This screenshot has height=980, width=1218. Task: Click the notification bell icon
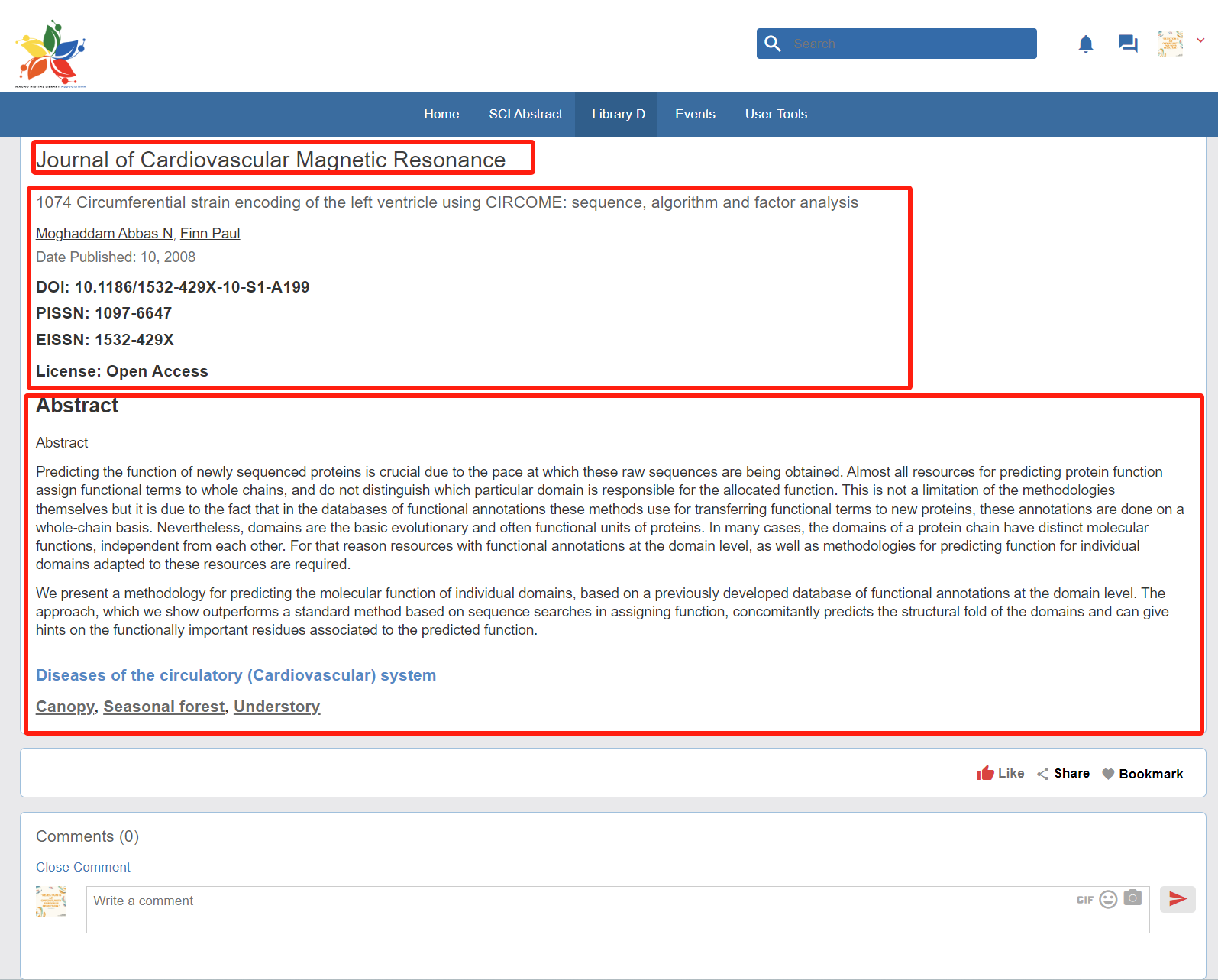pyautogui.click(x=1085, y=44)
